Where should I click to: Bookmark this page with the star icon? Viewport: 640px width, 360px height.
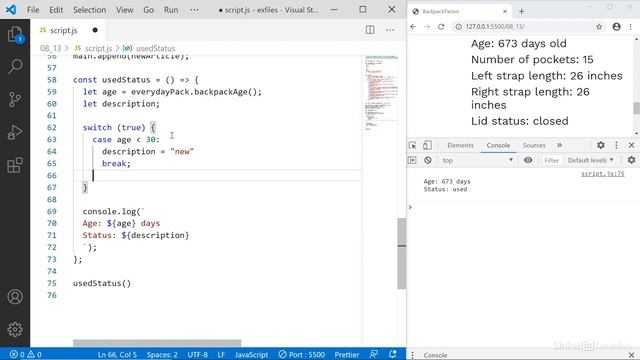[599, 27]
